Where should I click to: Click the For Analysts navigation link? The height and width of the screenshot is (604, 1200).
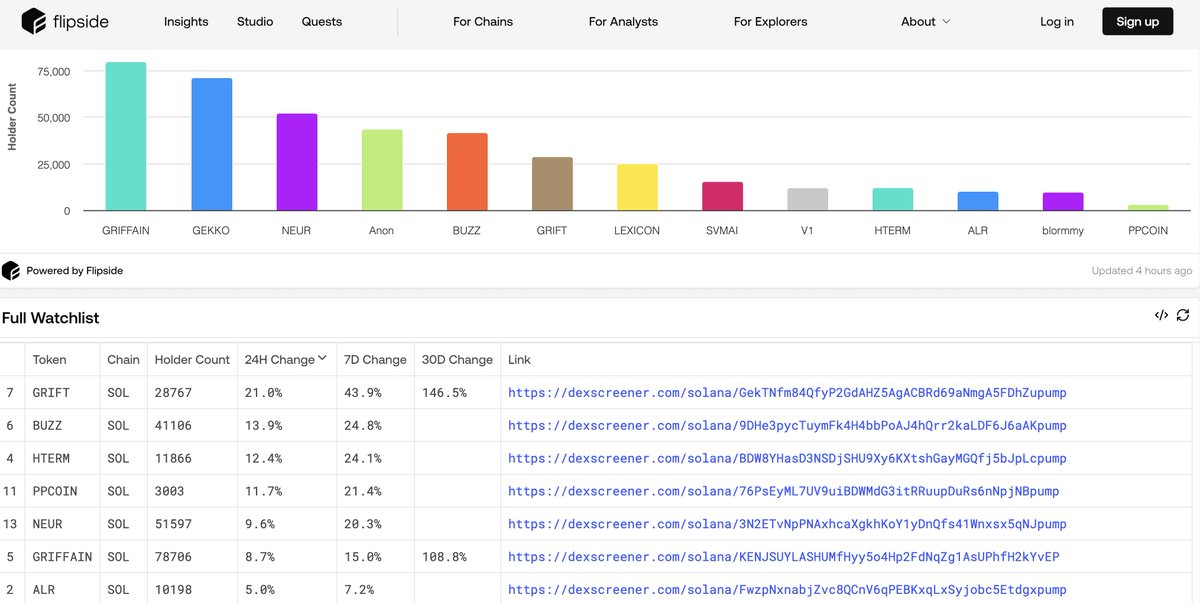tap(623, 21)
